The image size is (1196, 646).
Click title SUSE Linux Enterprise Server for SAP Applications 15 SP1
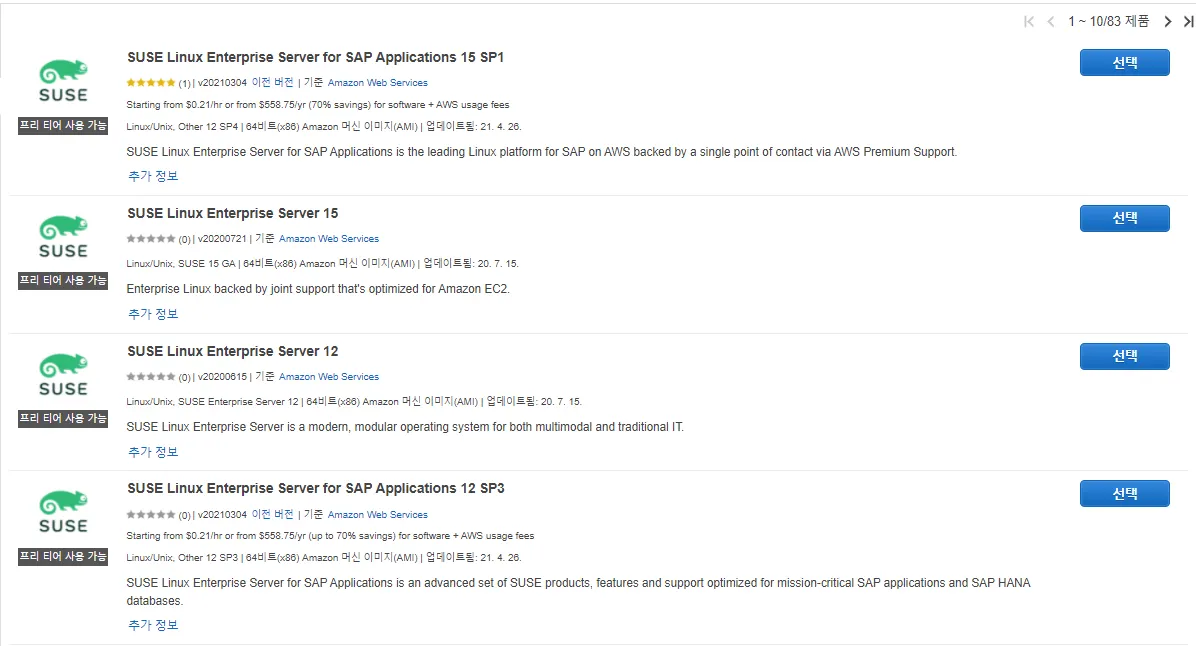pyautogui.click(x=315, y=57)
